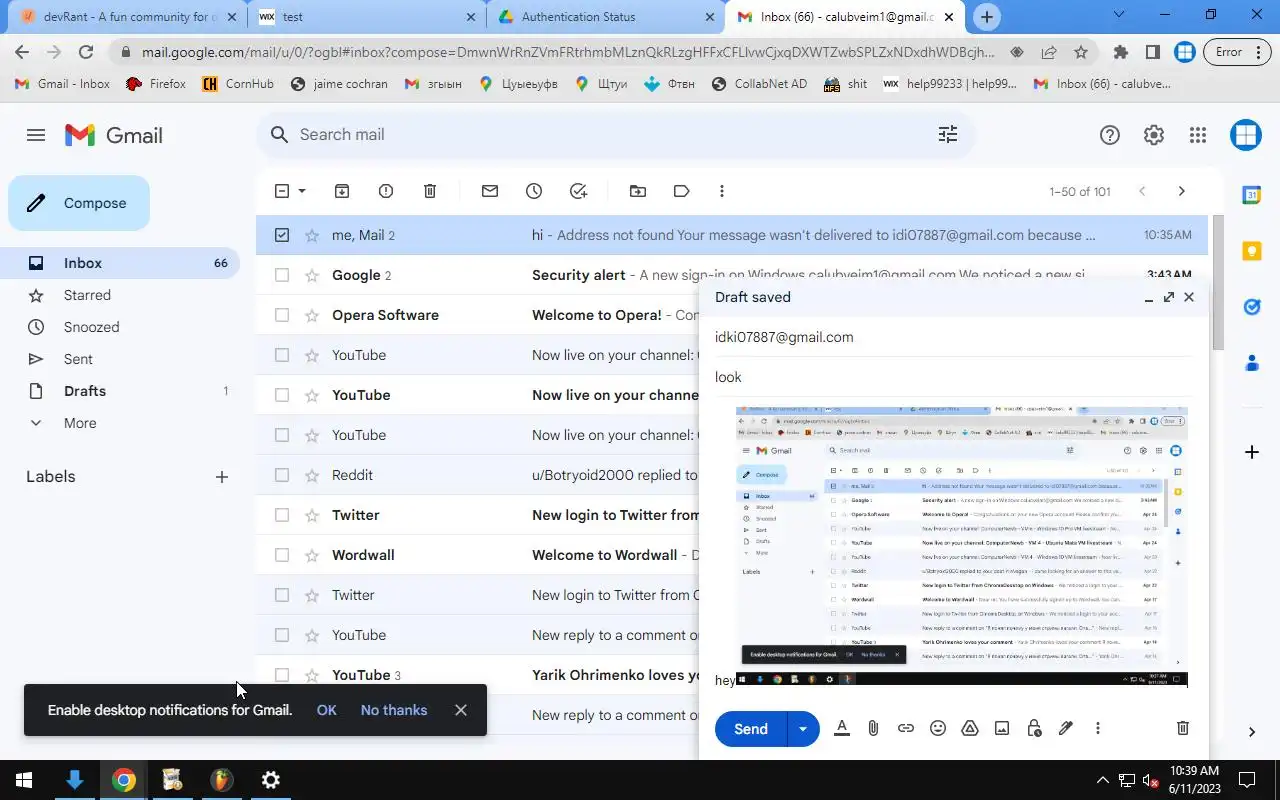Attach files with the paperclip icon

pos(874,728)
